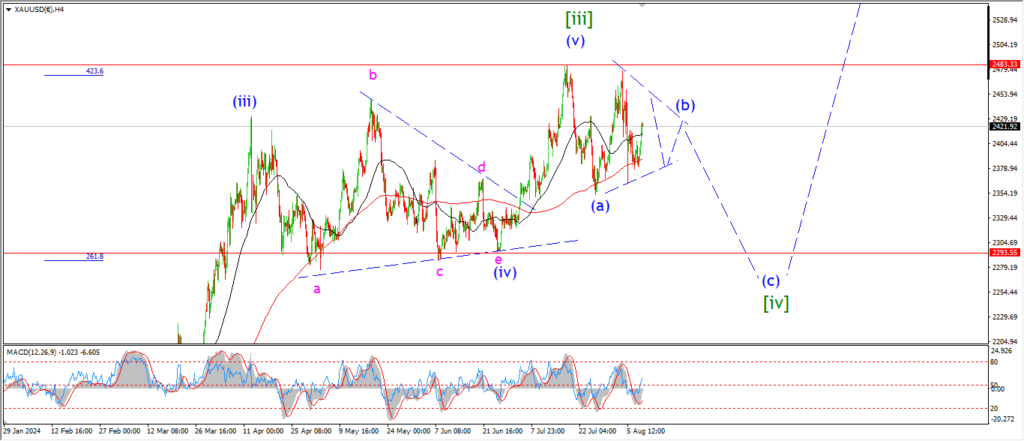Viewport: 1024px width, 441px height.
Task: Select the magenta b wave label
Action: coord(372,75)
